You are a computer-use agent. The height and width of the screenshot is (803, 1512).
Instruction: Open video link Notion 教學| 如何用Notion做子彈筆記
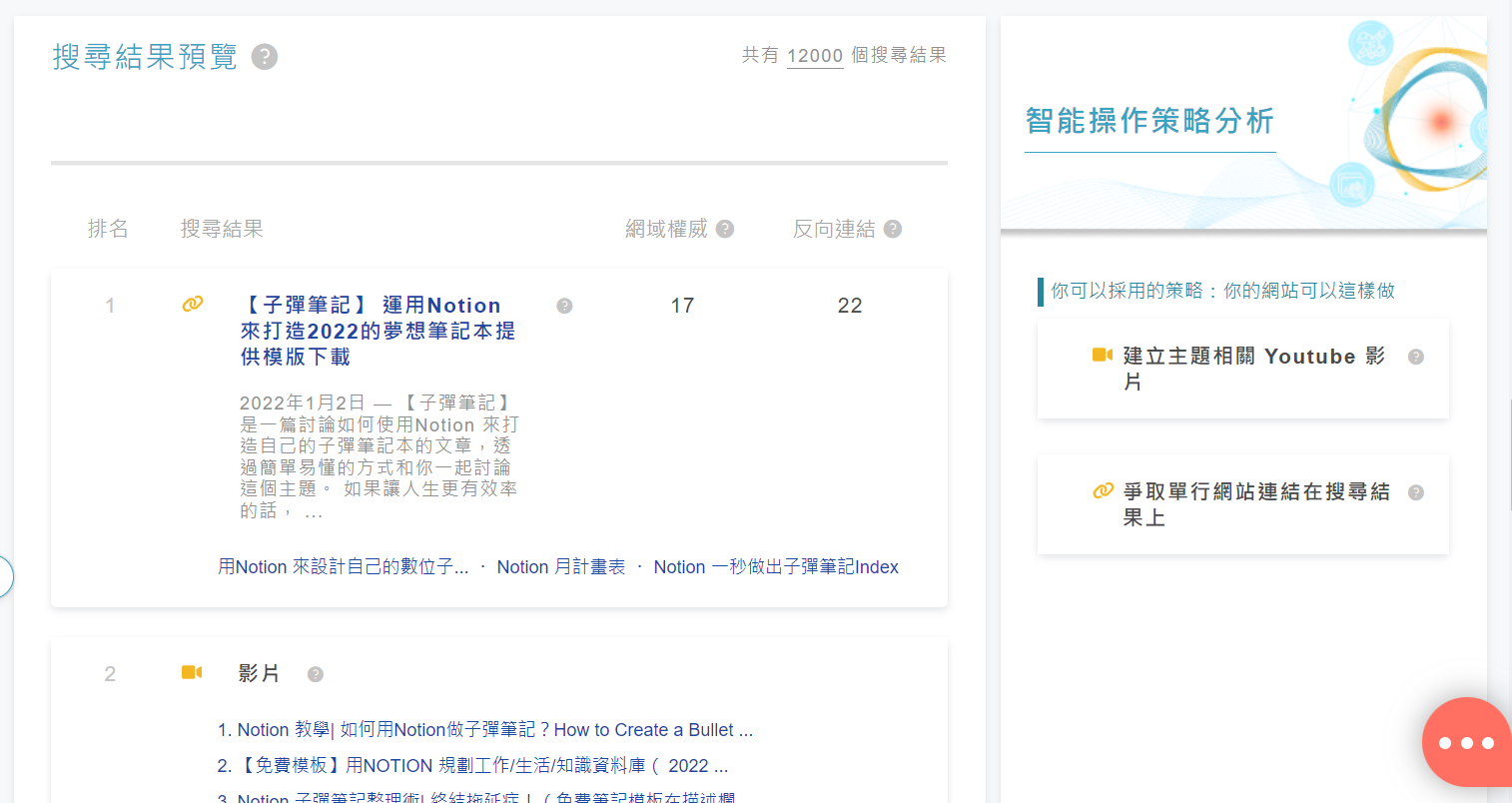coord(485,730)
